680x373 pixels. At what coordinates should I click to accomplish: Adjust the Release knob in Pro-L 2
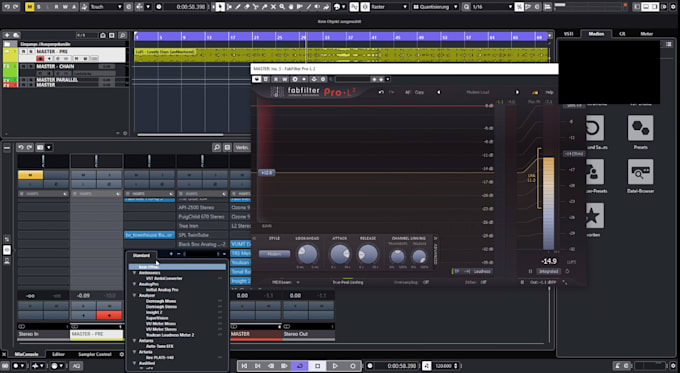pyautogui.click(x=368, y=254)
